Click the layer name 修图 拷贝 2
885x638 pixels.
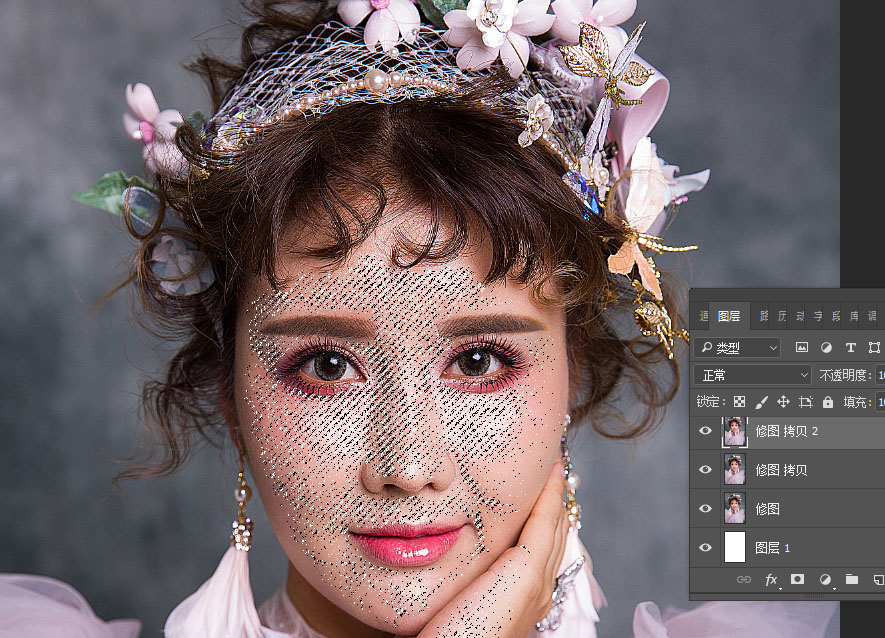[787, 431]
